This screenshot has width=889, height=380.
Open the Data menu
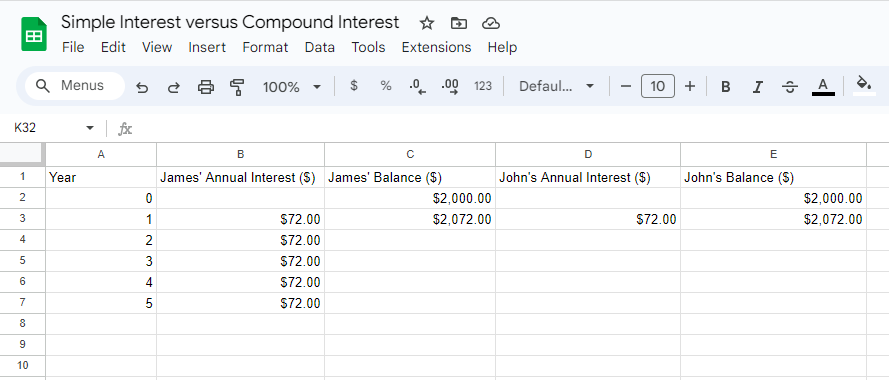320,47
